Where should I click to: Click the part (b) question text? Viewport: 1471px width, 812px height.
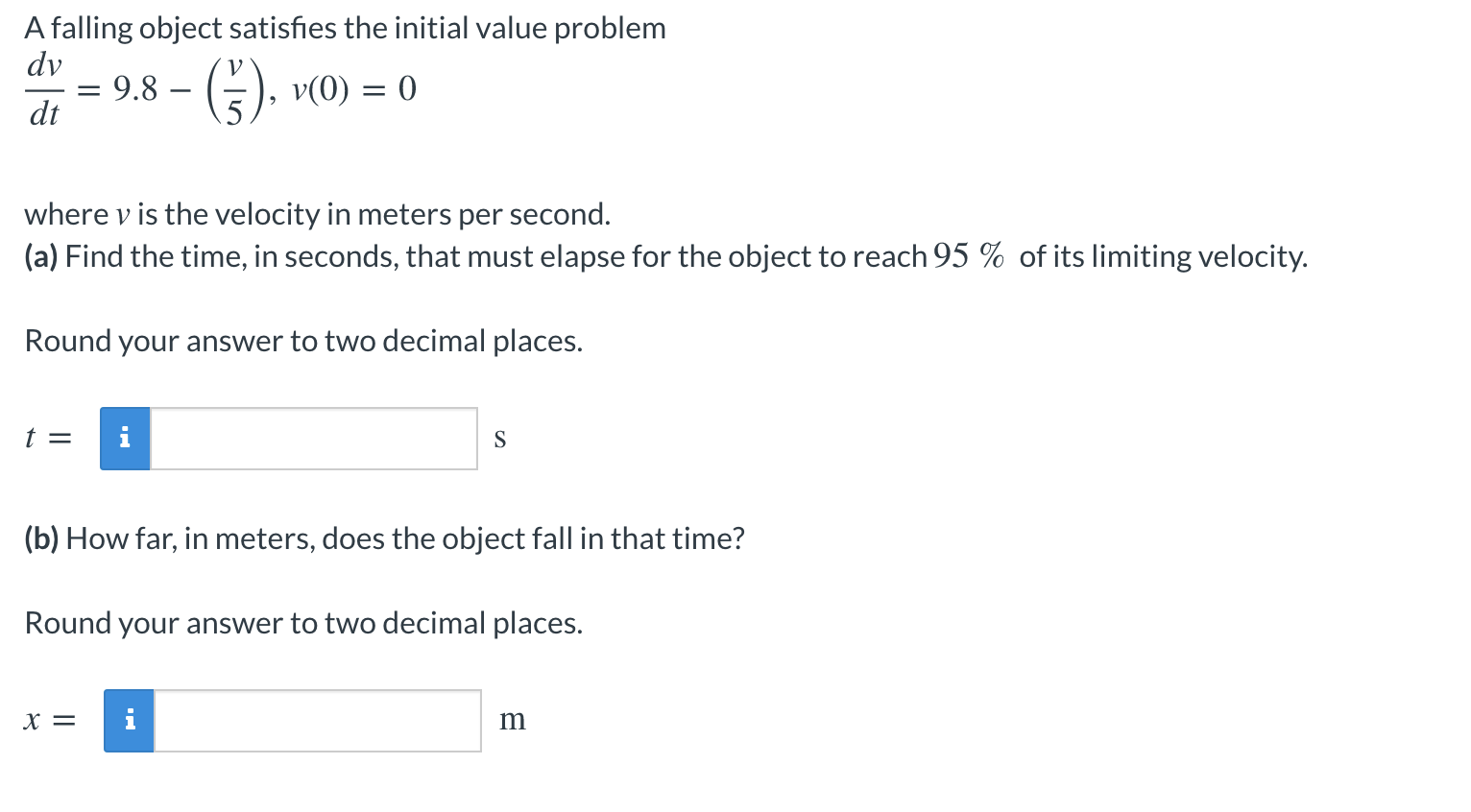tap(383, 538)
